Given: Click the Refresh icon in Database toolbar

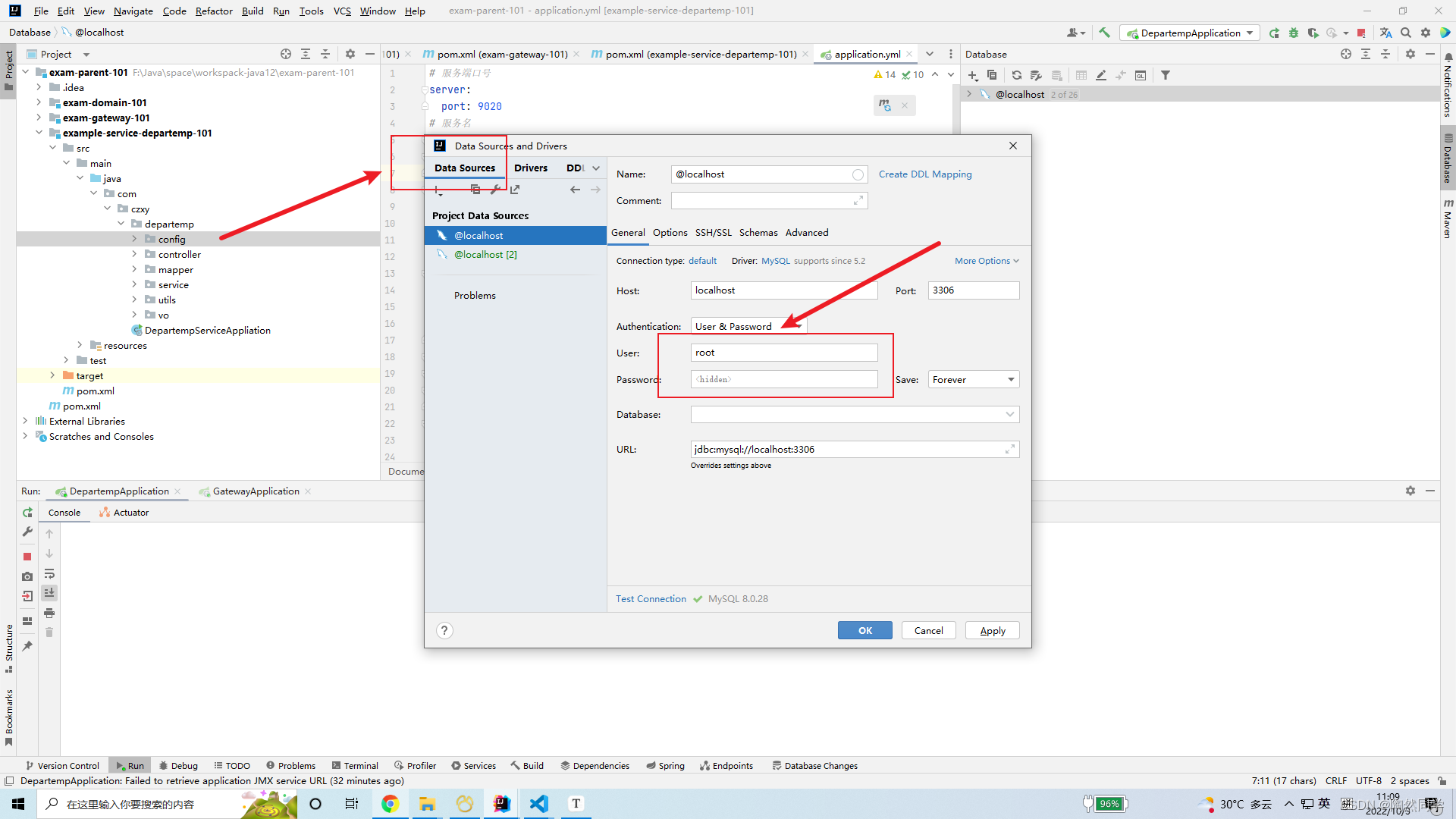Looking at the screenshot, I should pos(1016,75).
